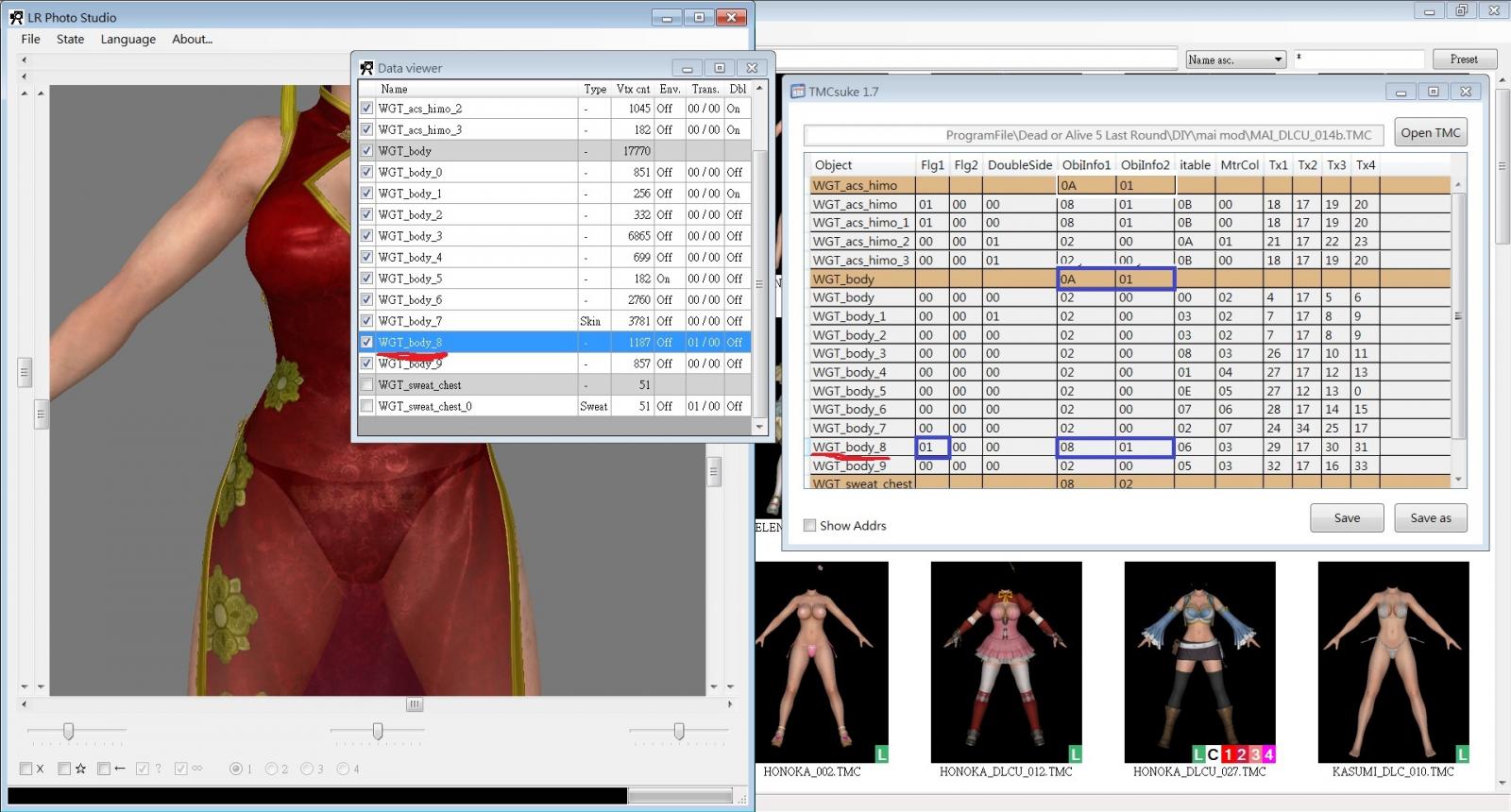
Task: Toggle the star checkbox option
Action: [x=64, y=769]
